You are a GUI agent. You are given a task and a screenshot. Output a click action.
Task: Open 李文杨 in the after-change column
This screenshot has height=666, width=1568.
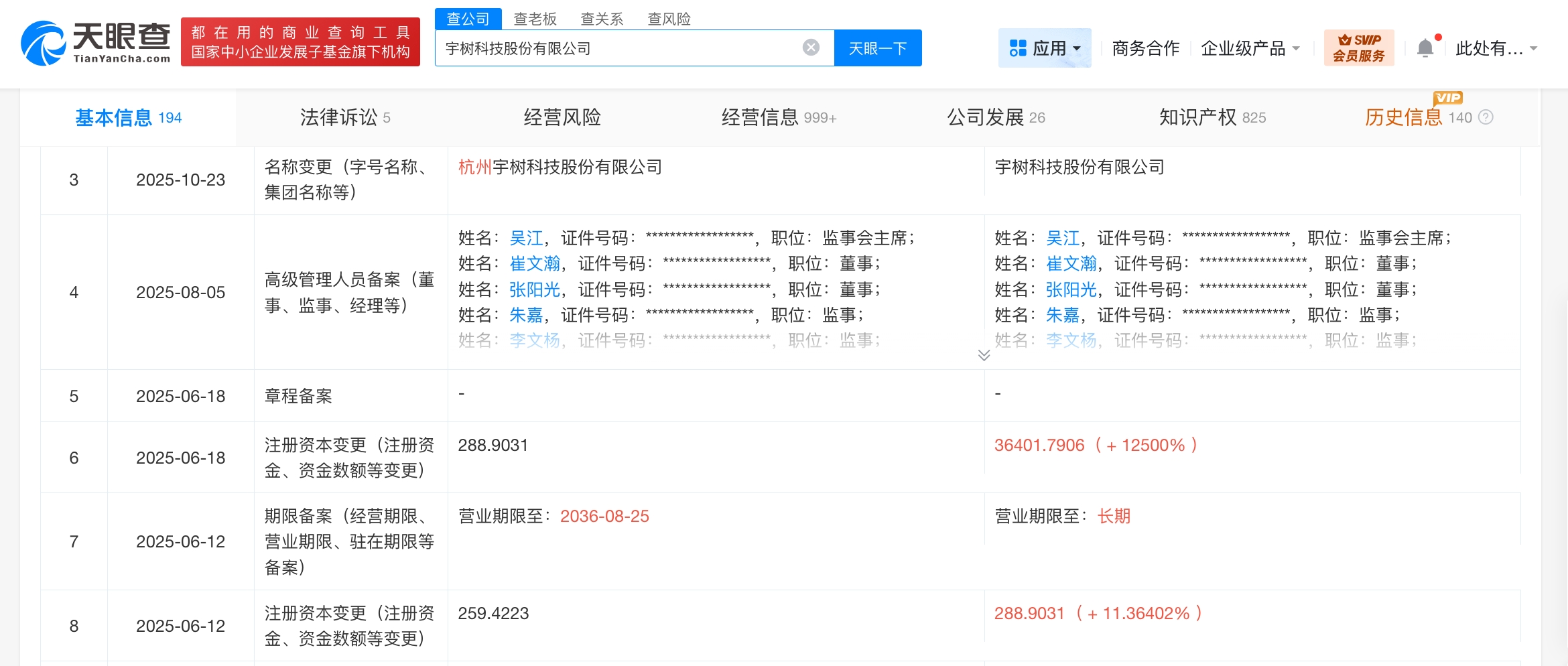pos(1071,340)
